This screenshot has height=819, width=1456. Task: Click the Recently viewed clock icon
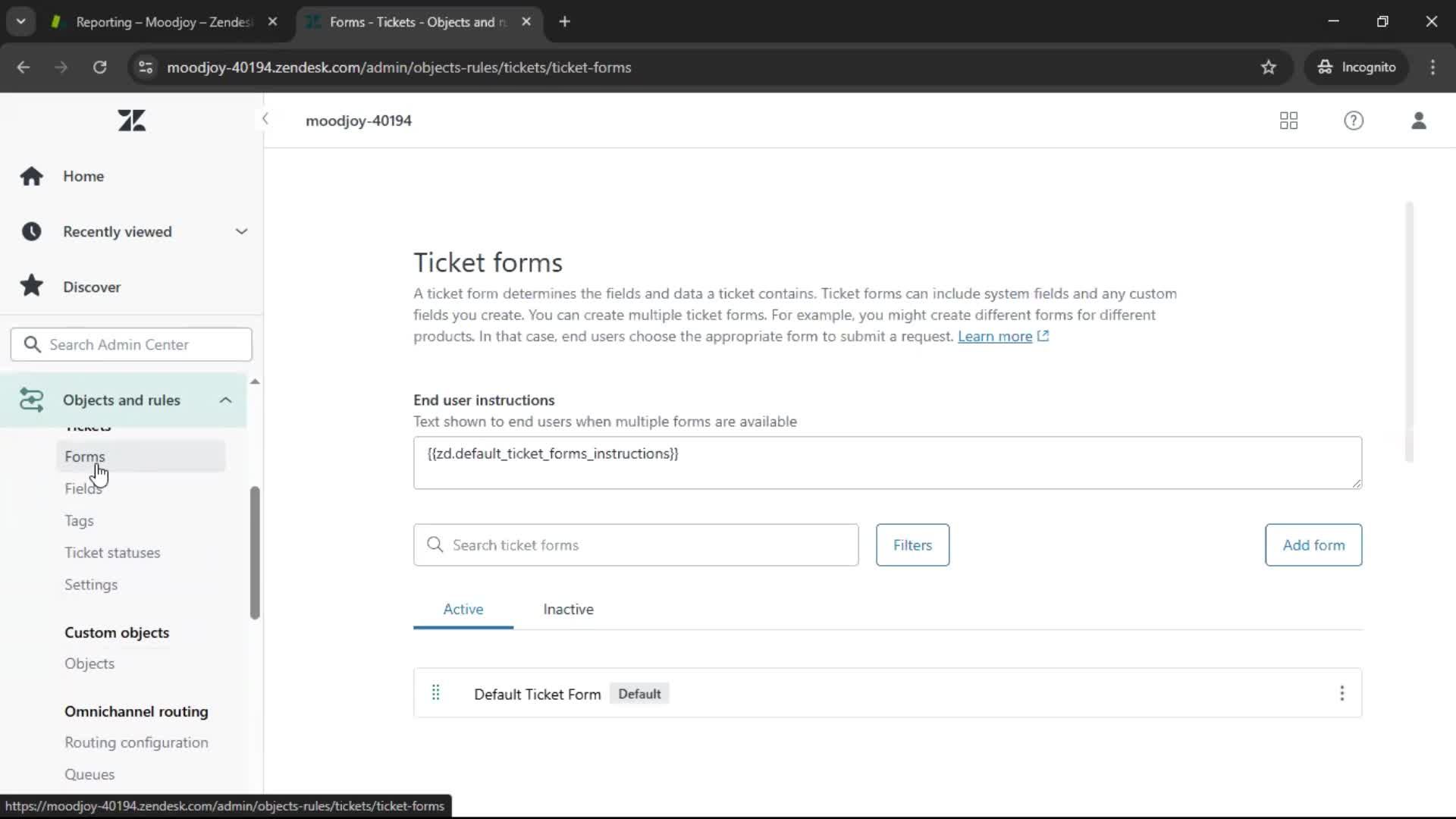[x=32, y=231]
